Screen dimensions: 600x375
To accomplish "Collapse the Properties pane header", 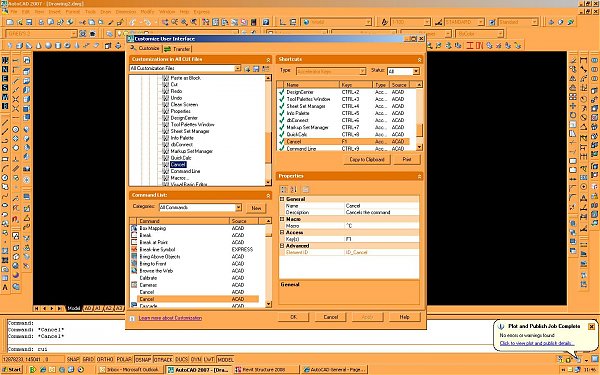I will (419, 176).
